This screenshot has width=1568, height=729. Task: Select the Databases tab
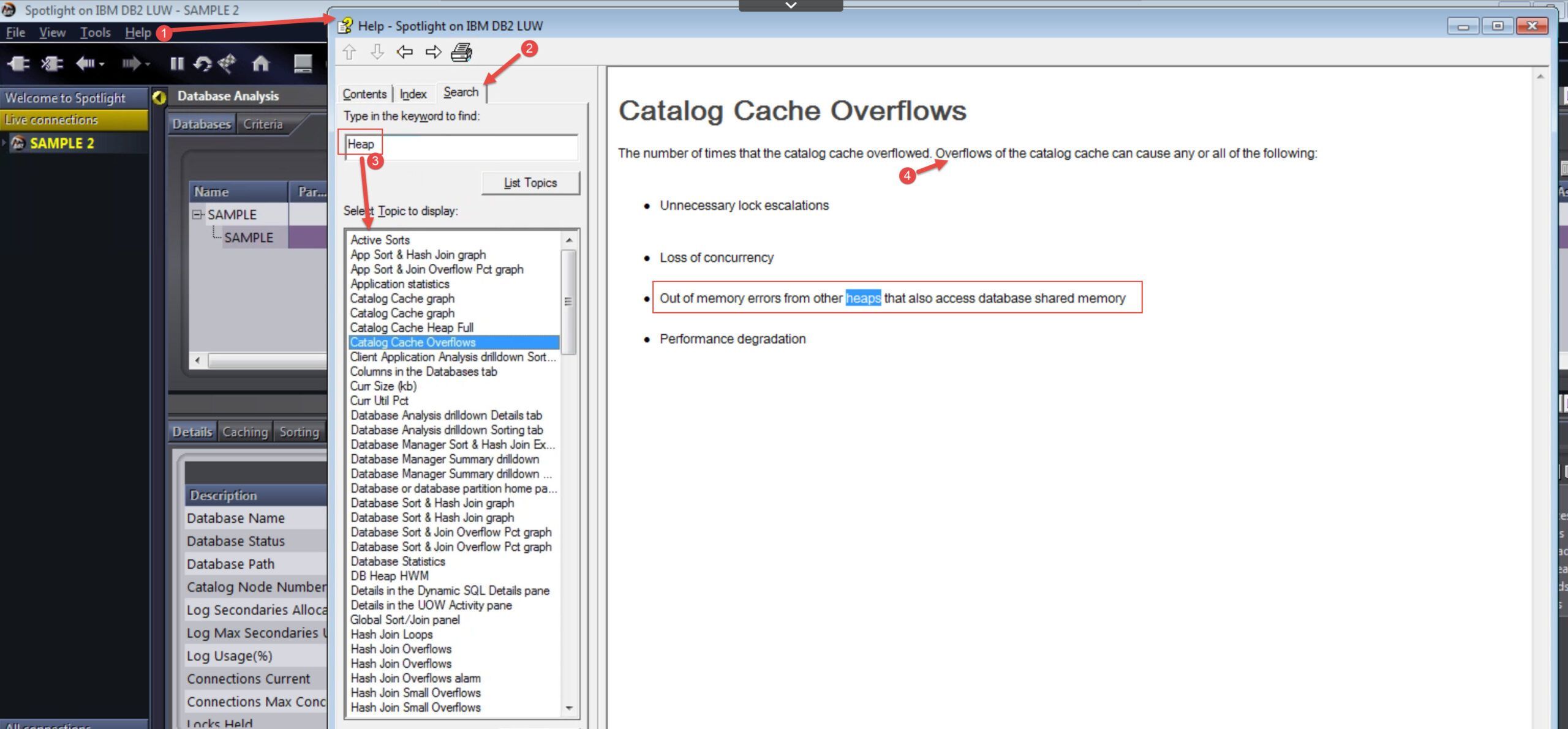(202, 124)
